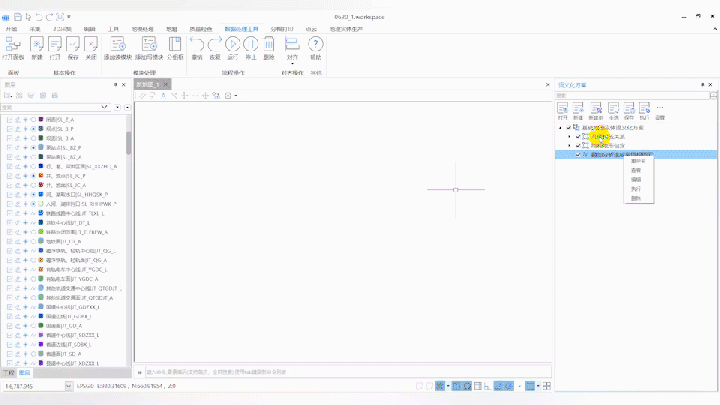
Task: Toggle checkbox of the first layer in list
Action: [8, 119]
